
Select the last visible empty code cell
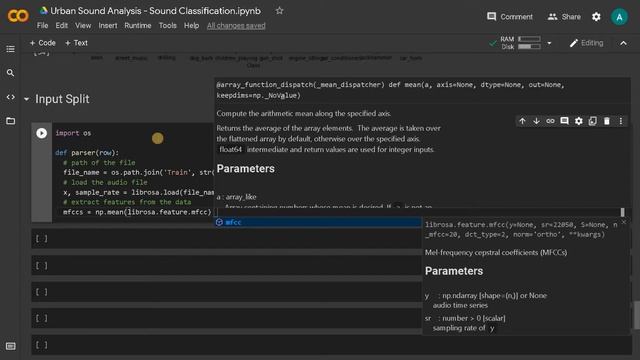331,345
